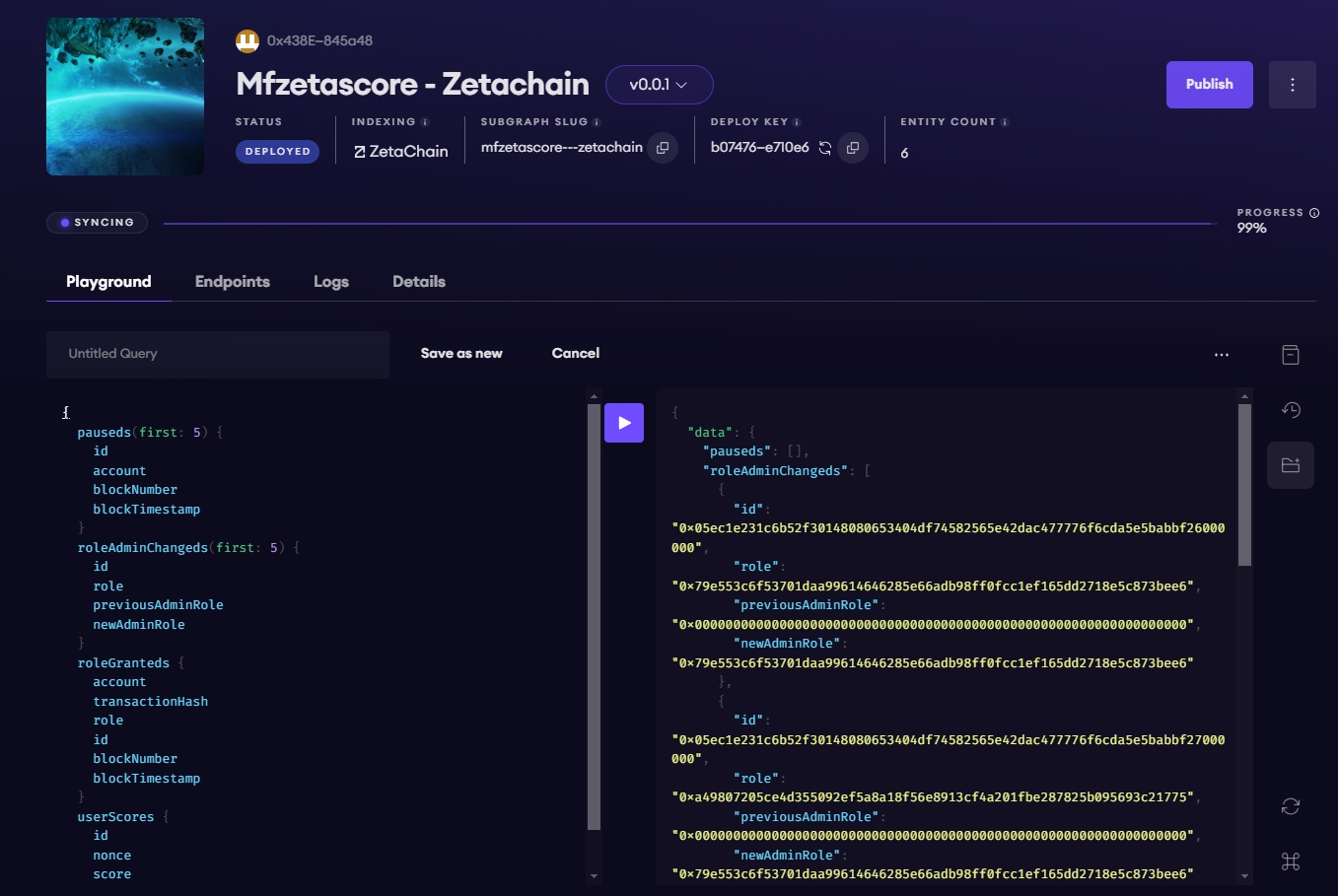This screenshot has width=1338, height=896.
Task: Click the results panel scroll-down arrow
Action: pyautogui.click(x=1244, y=876)
